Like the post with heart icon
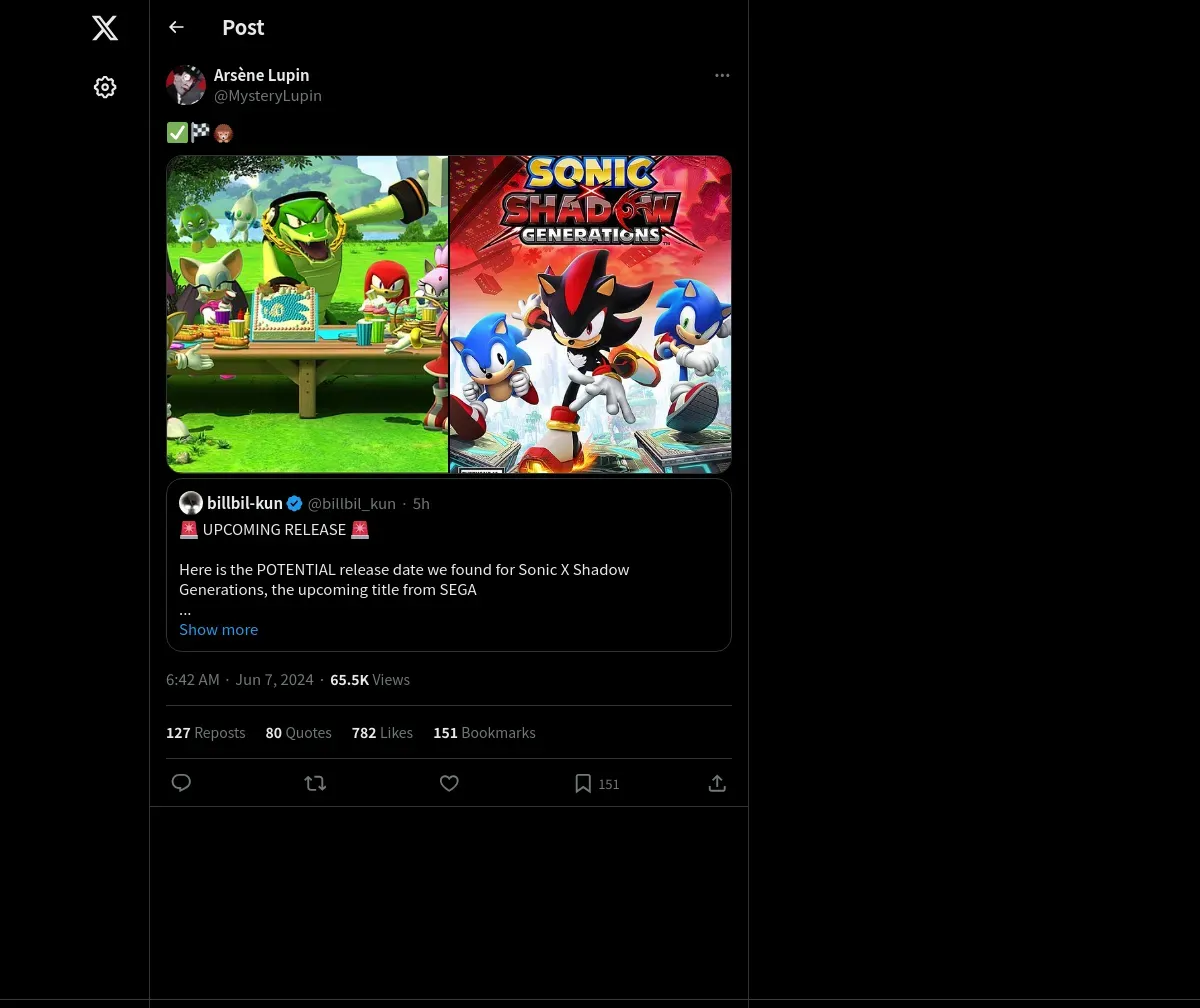Screen dimensions: 1200x1008 coord(449,783)
